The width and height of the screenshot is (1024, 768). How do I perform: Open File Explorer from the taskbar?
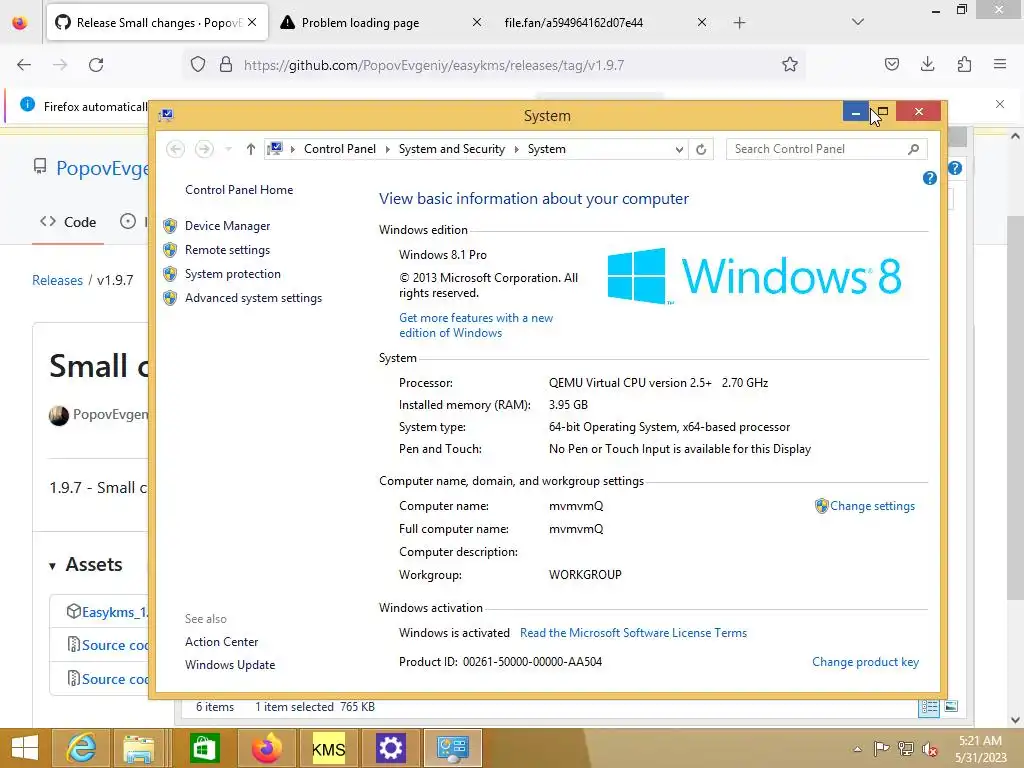coord(138,748)
